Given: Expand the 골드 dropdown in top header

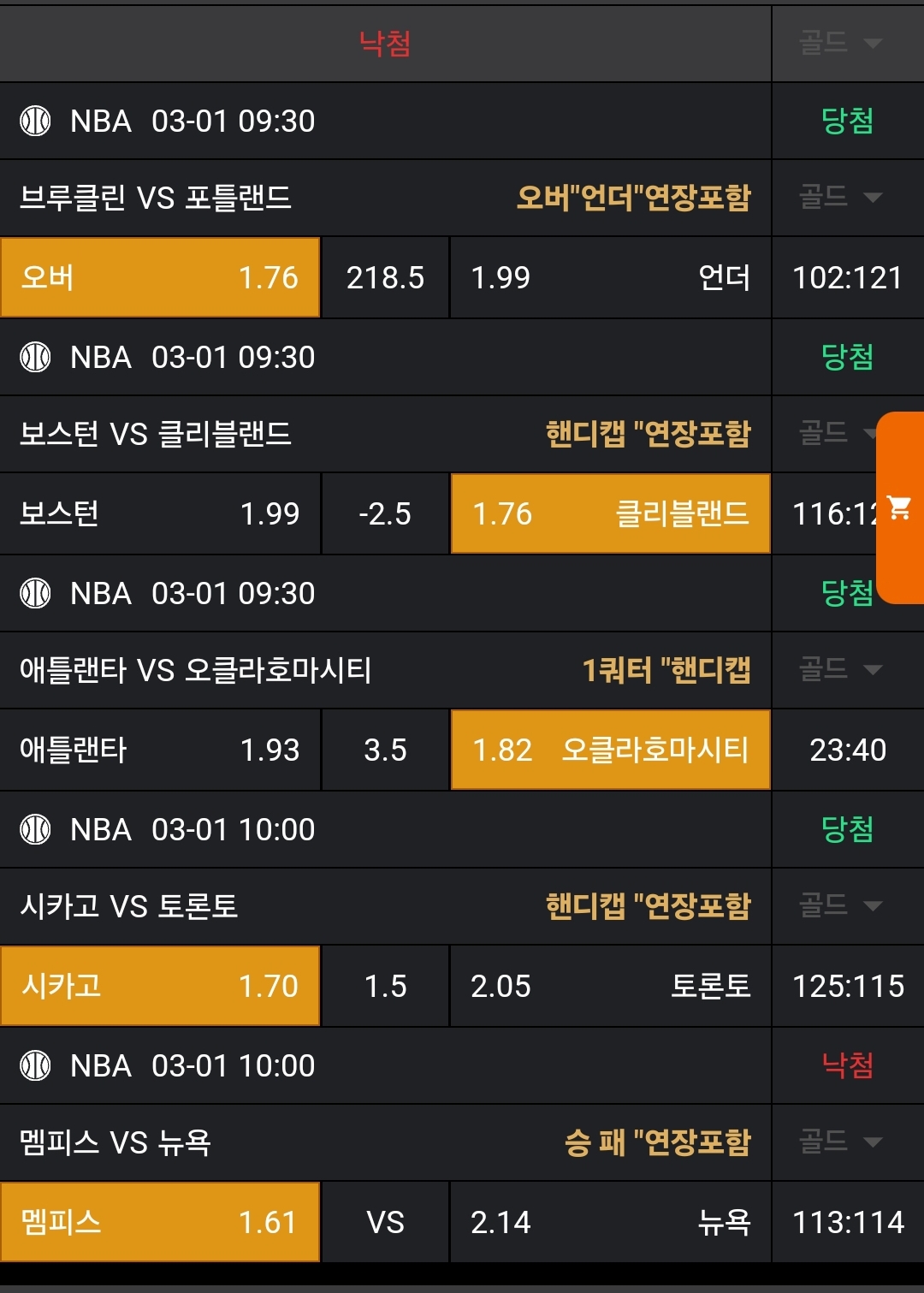Looking at the screenshot, I should coord(840,42).
